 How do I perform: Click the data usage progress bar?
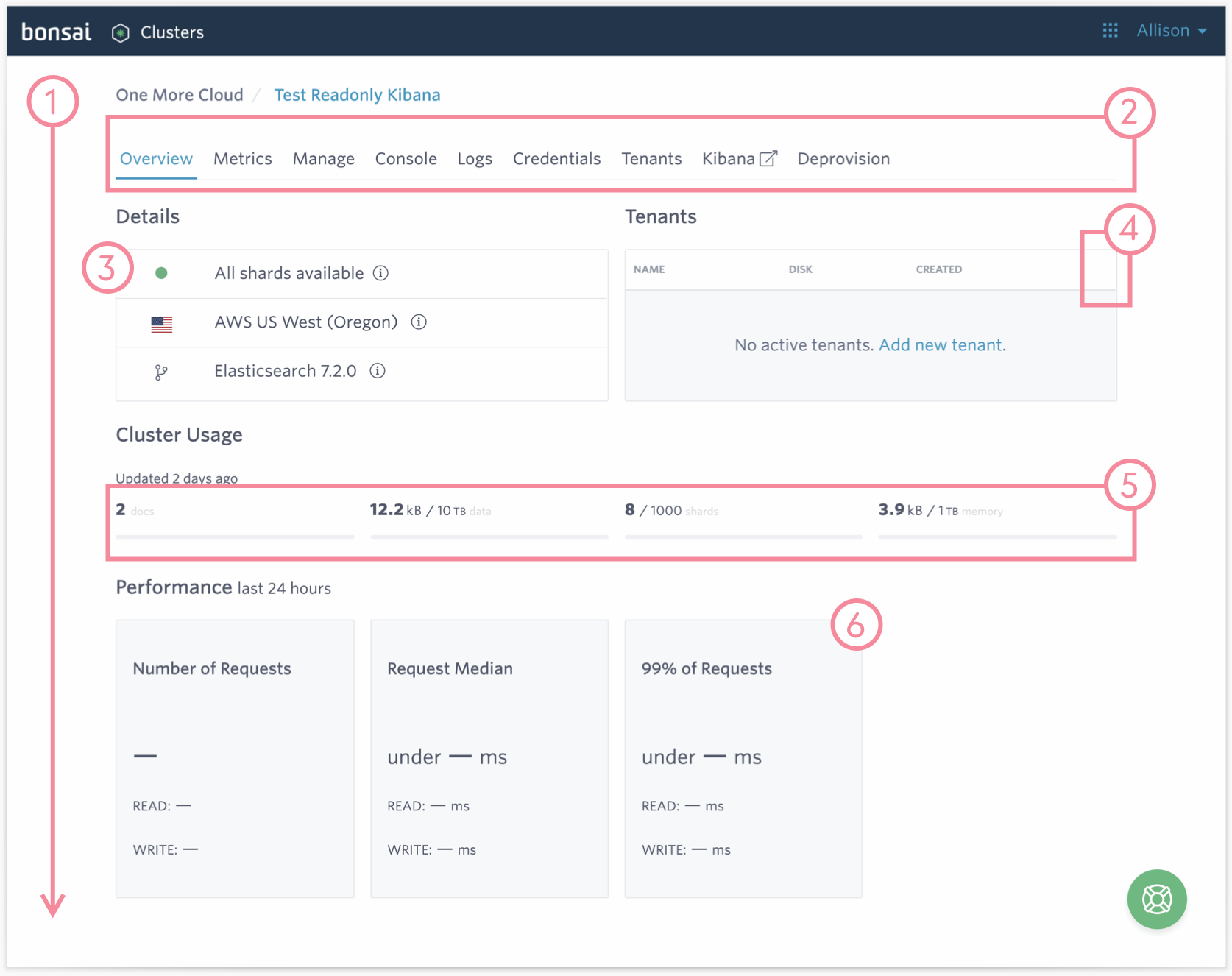489,537
